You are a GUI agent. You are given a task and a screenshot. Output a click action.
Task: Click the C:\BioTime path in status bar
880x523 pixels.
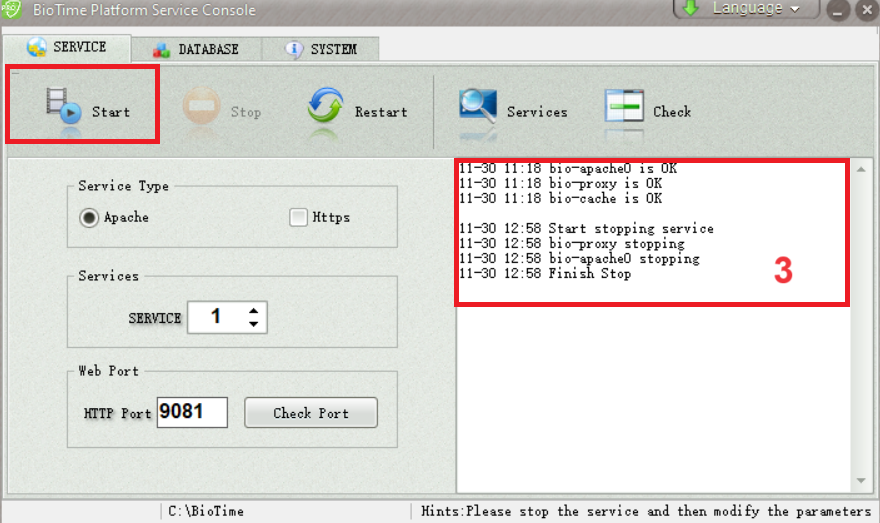pyautogui.click(x=205, y=511)
